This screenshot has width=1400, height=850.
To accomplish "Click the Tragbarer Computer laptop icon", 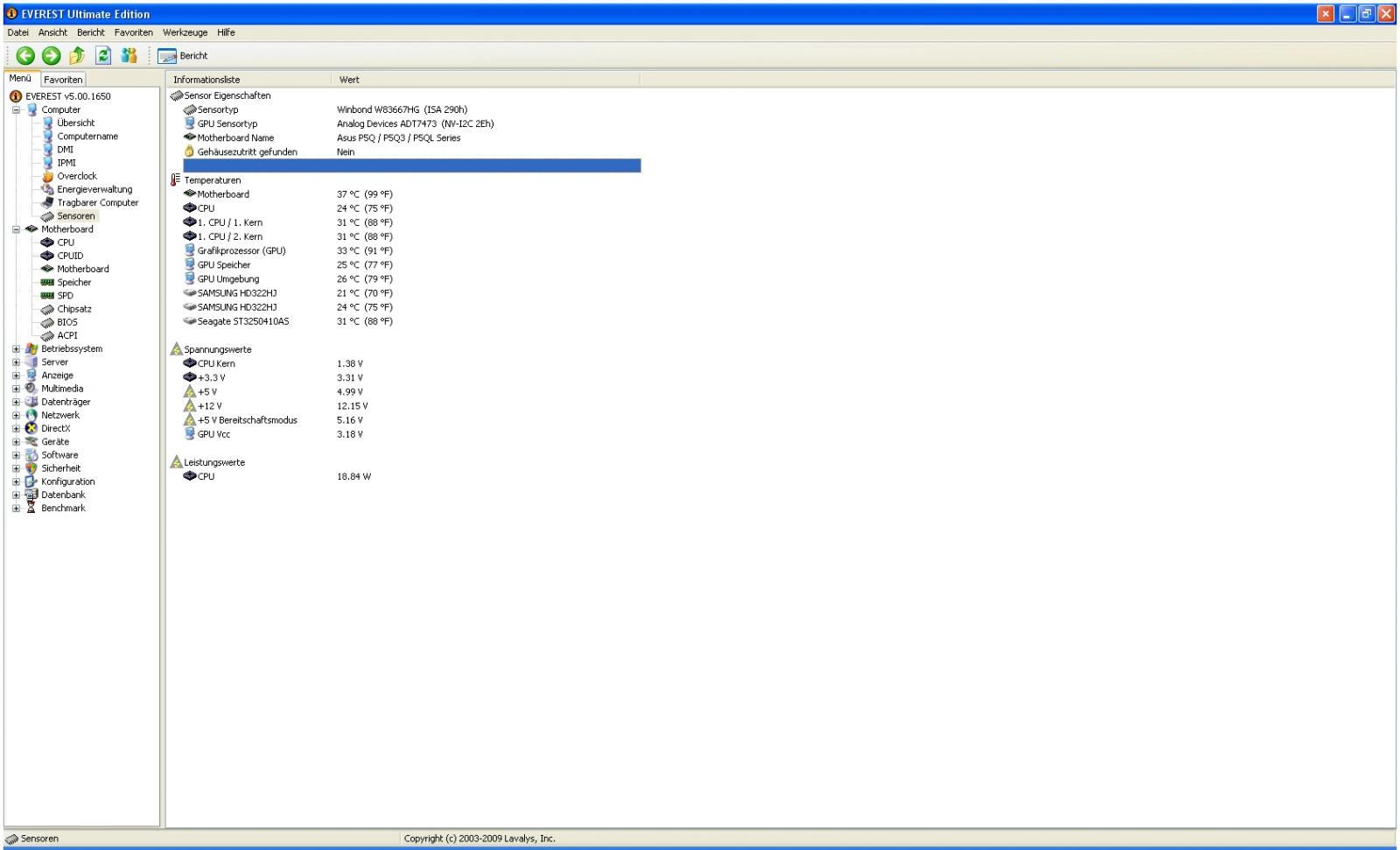I will [47, 203].
